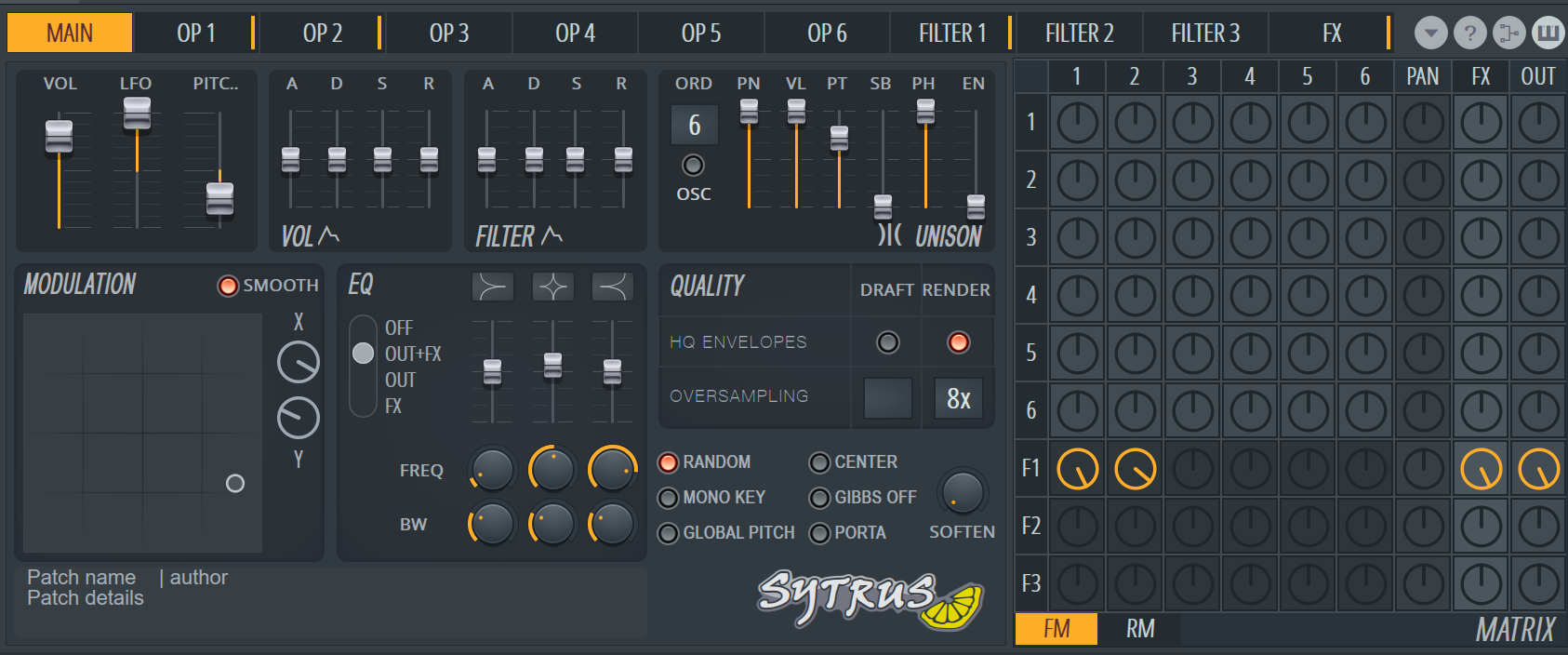
Task: Click the modulation XY pad handle
Action: click(235, 484)
